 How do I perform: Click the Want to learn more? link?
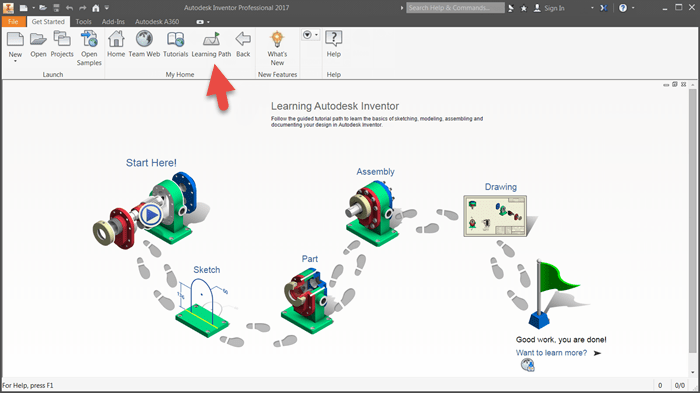551,353
